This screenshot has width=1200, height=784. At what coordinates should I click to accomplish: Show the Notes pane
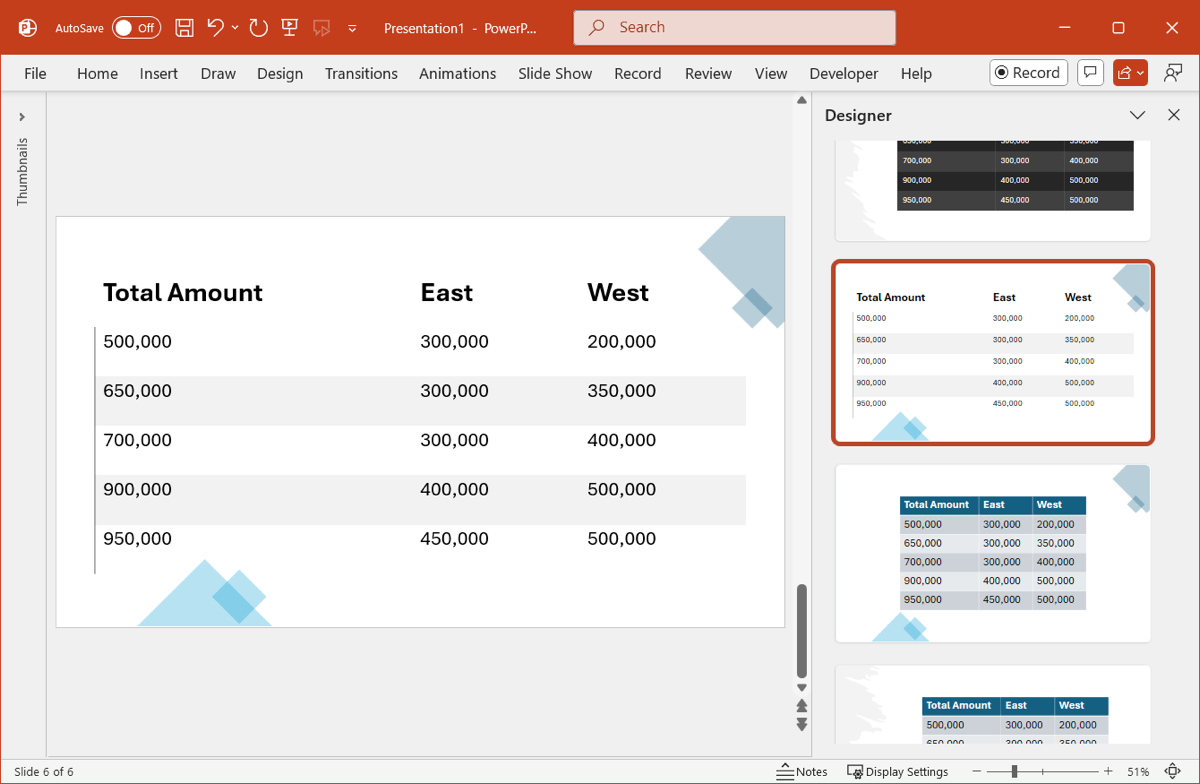click(x=802, y=772)
